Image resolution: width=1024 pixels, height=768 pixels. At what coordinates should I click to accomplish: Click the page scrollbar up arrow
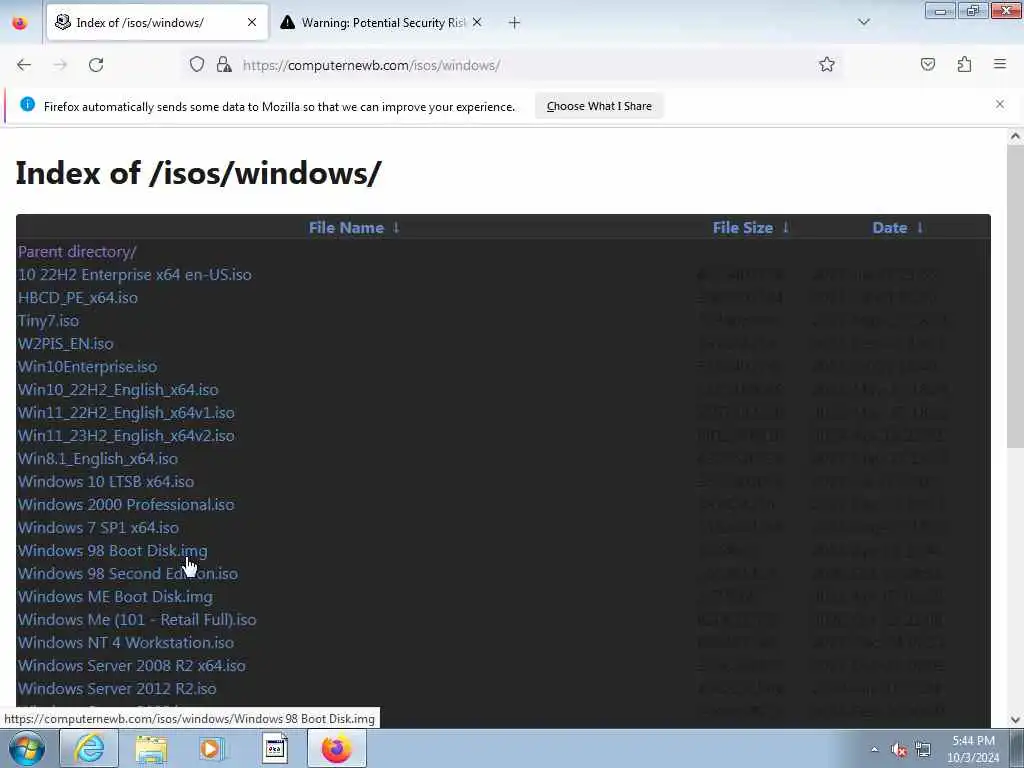[x=1015, y=136]
